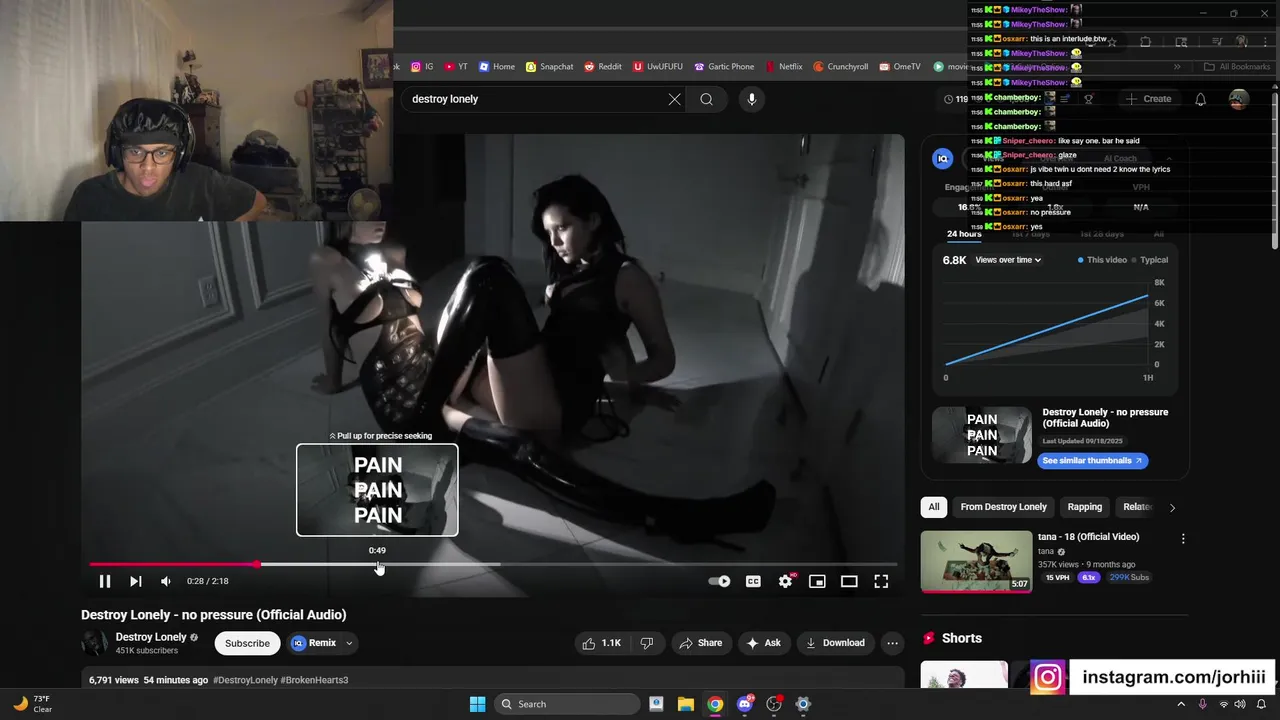Viewport: 1280px width, 720px height.
Task: Show hidden system tray icons chevron
Action: [x=1180, y=704]
